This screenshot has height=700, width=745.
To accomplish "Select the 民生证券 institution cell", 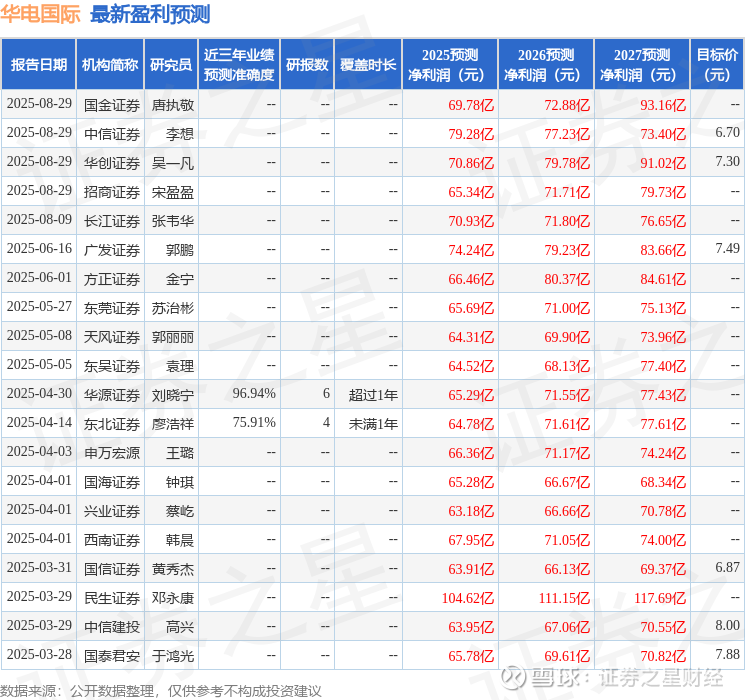I will 112,598.
